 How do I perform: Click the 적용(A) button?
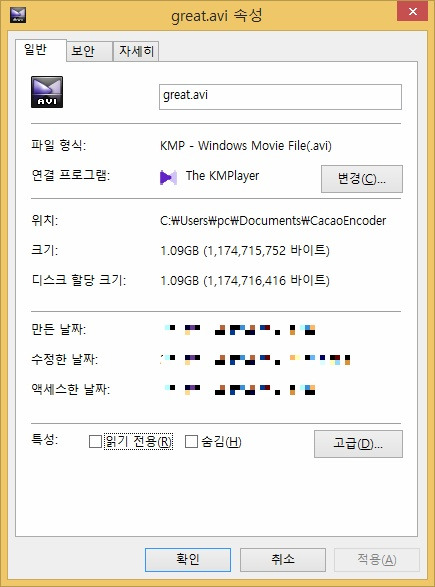click(x=377, y=560)
